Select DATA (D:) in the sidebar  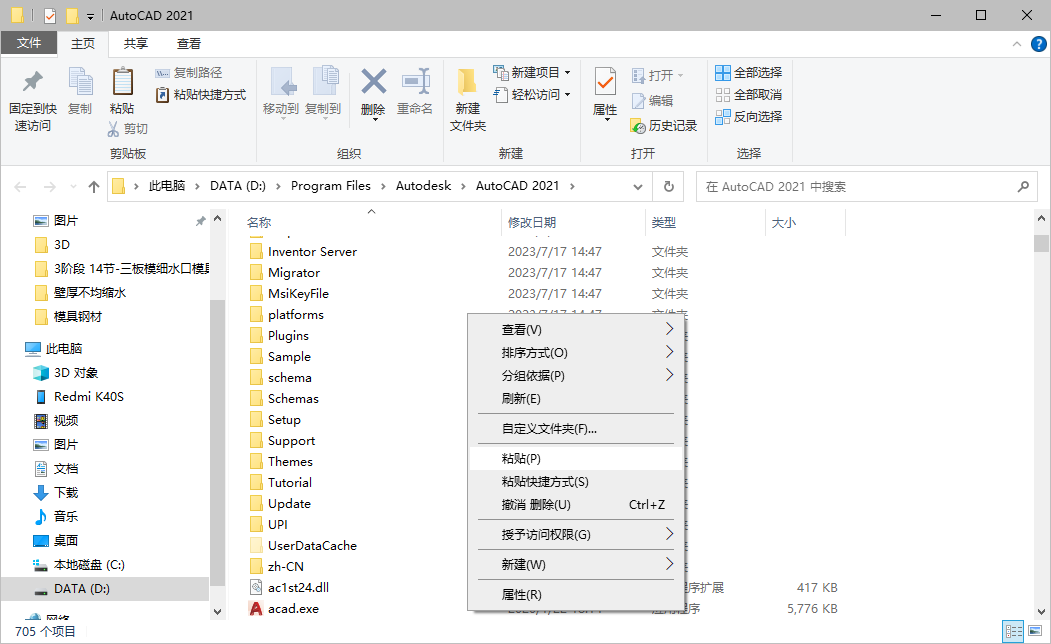point(80,588)
